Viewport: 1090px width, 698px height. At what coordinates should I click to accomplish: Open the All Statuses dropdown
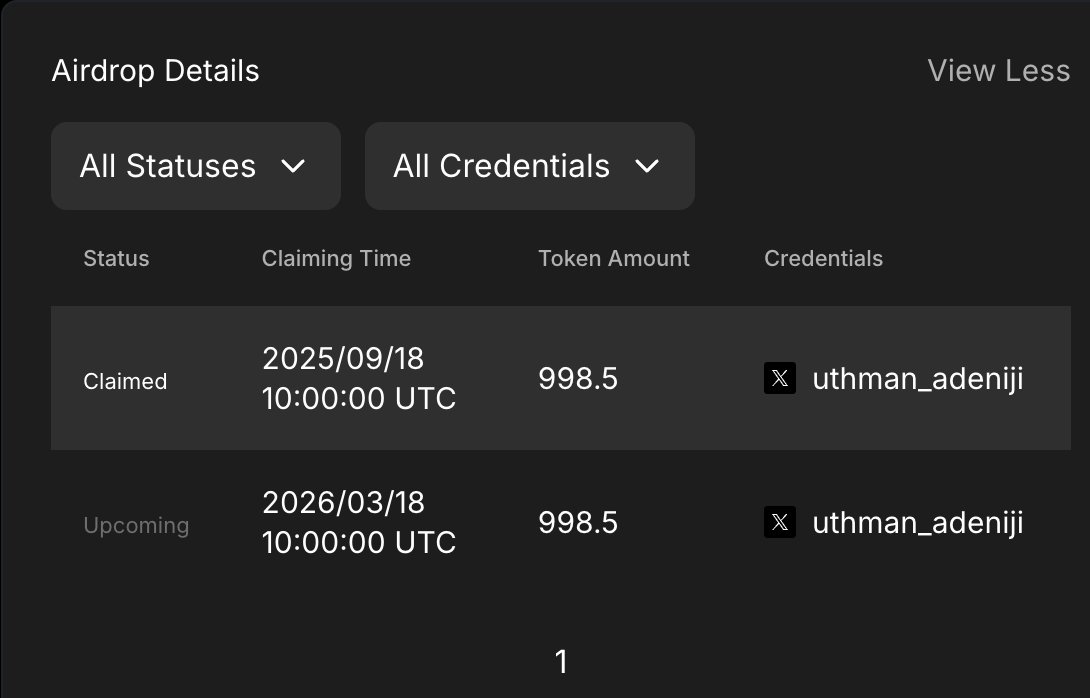195,166
